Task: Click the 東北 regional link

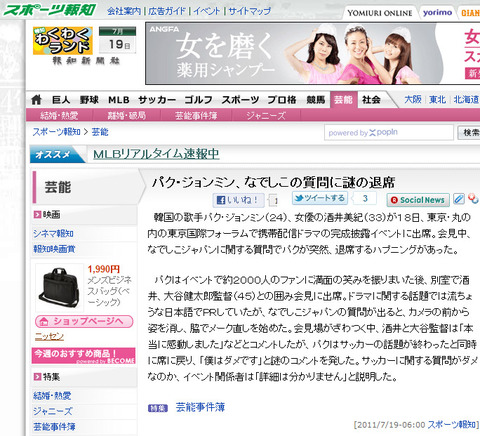Action: [437, 99]
